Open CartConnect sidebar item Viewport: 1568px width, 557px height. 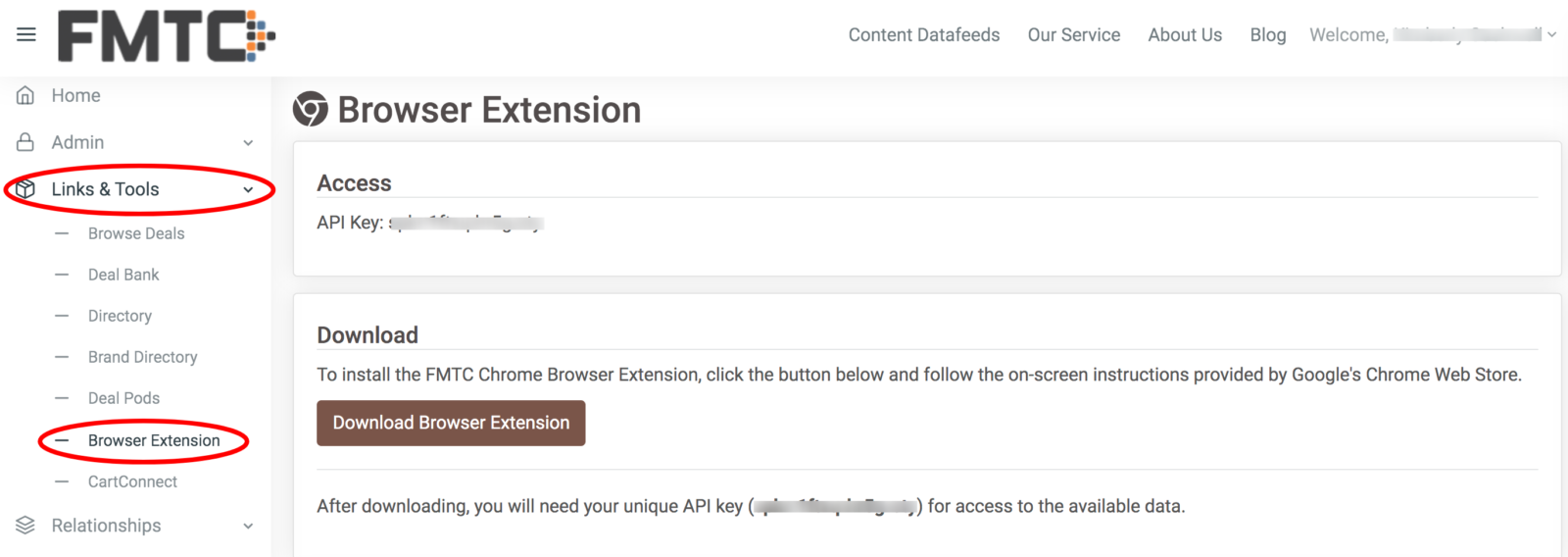point(132,481)
